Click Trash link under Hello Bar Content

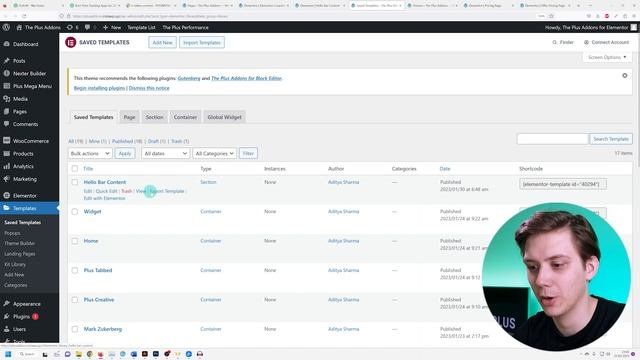127,191
